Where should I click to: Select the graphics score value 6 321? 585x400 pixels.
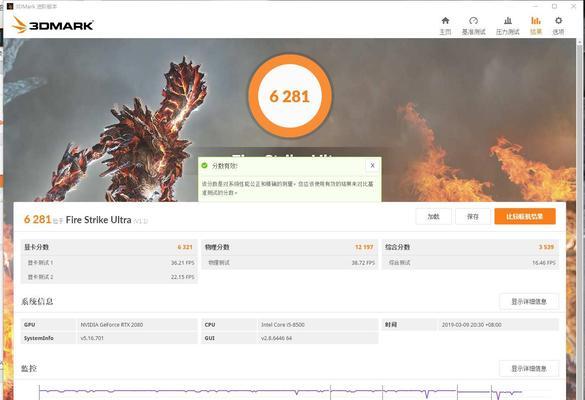[x=185, y=247]
